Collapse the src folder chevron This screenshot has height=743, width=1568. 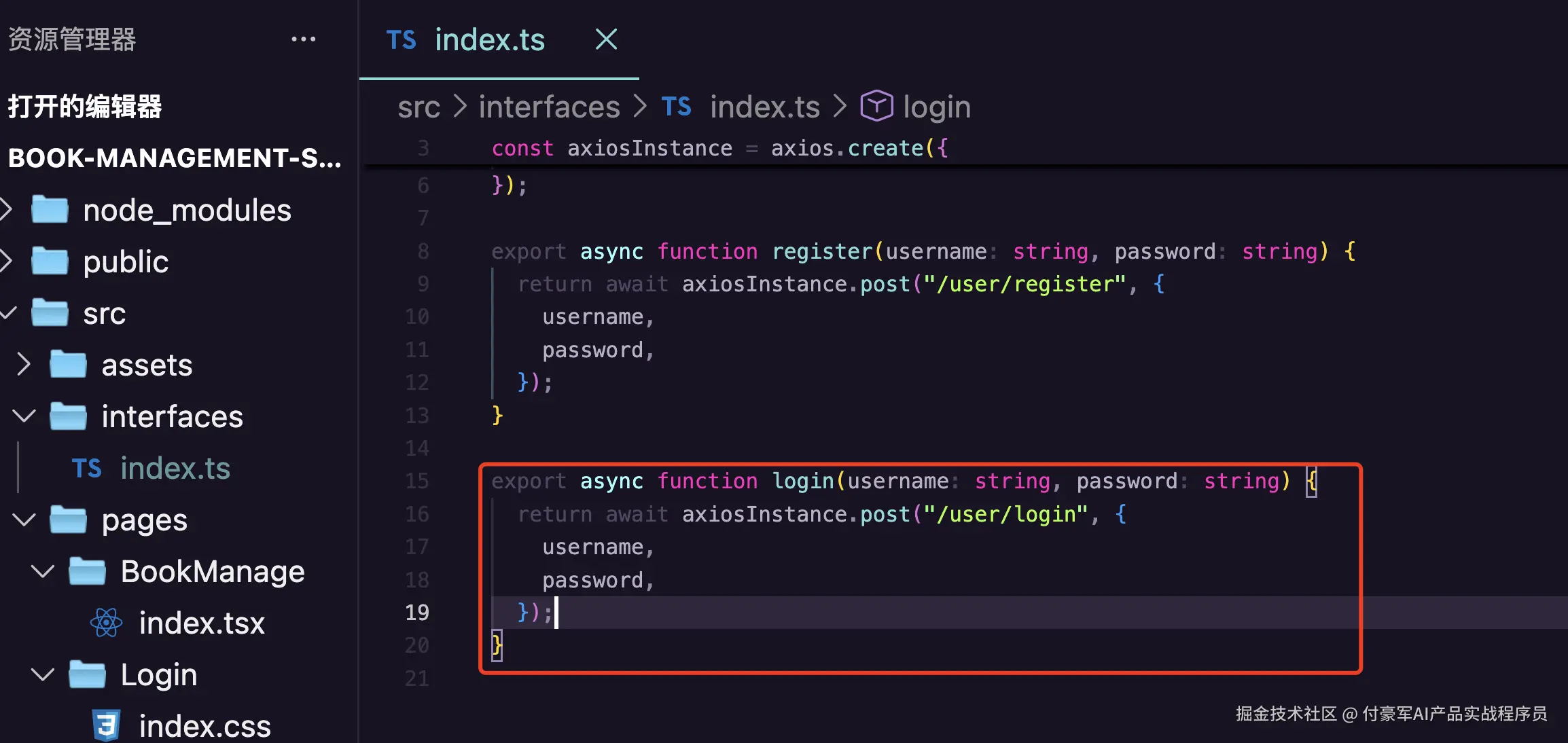coord(7,313)
